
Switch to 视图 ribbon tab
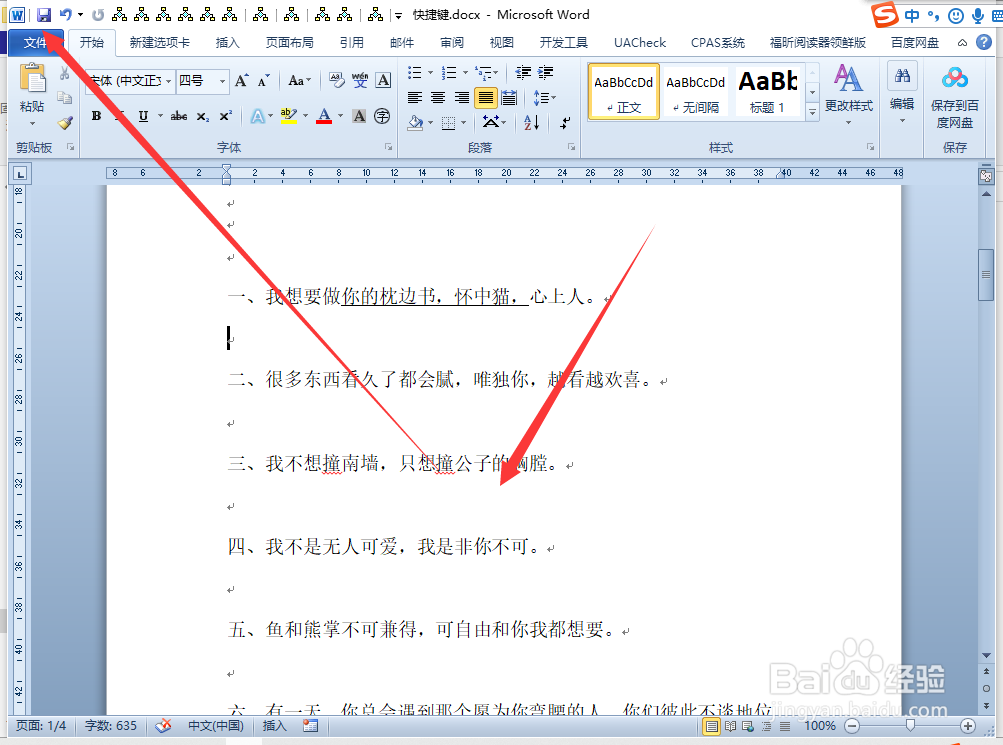(x=502, y=43)
